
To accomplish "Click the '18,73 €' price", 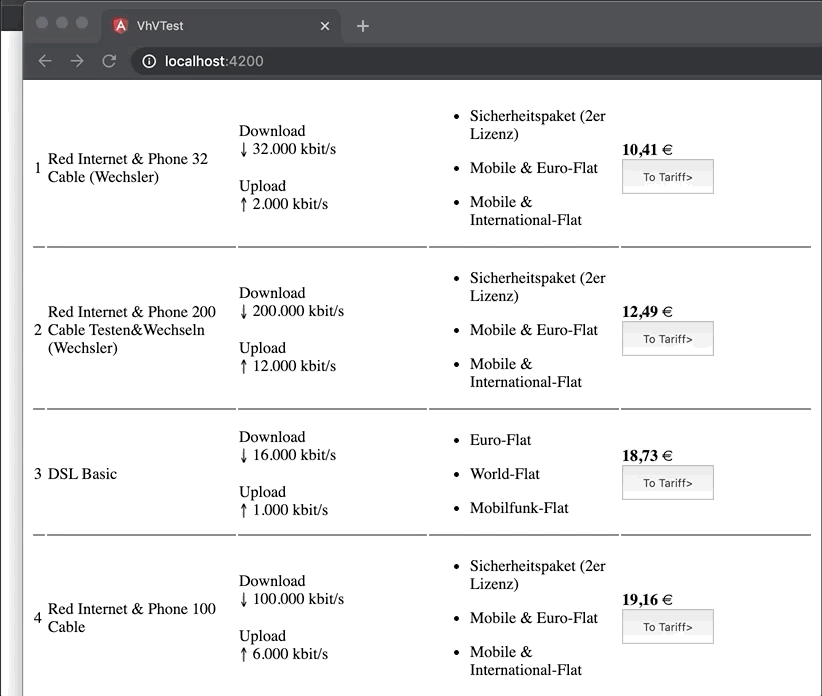I will [x=647, y=456].
